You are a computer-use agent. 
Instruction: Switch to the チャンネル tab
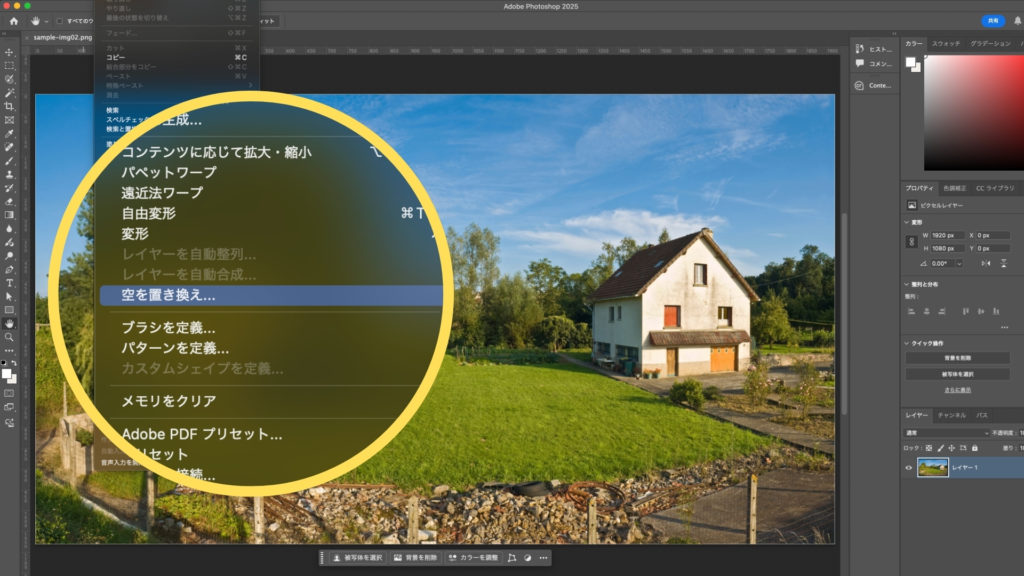[x=952, y=415]
